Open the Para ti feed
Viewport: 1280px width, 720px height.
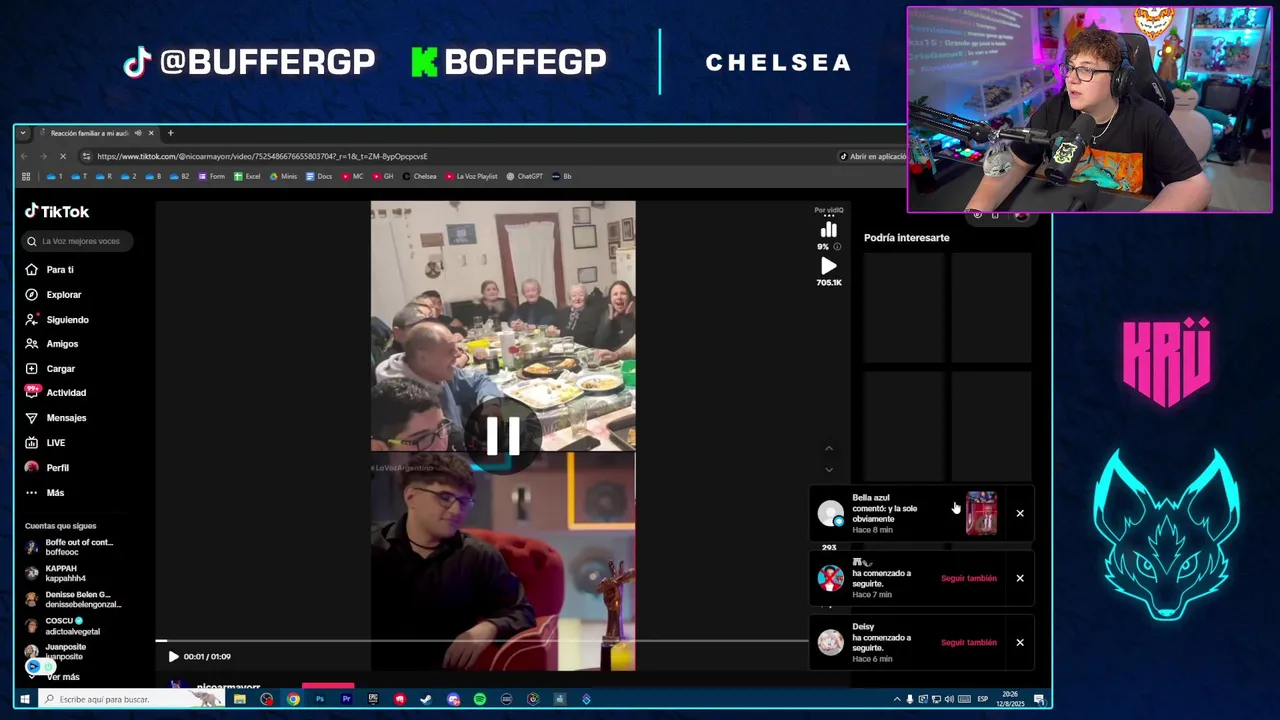point(50,270)
